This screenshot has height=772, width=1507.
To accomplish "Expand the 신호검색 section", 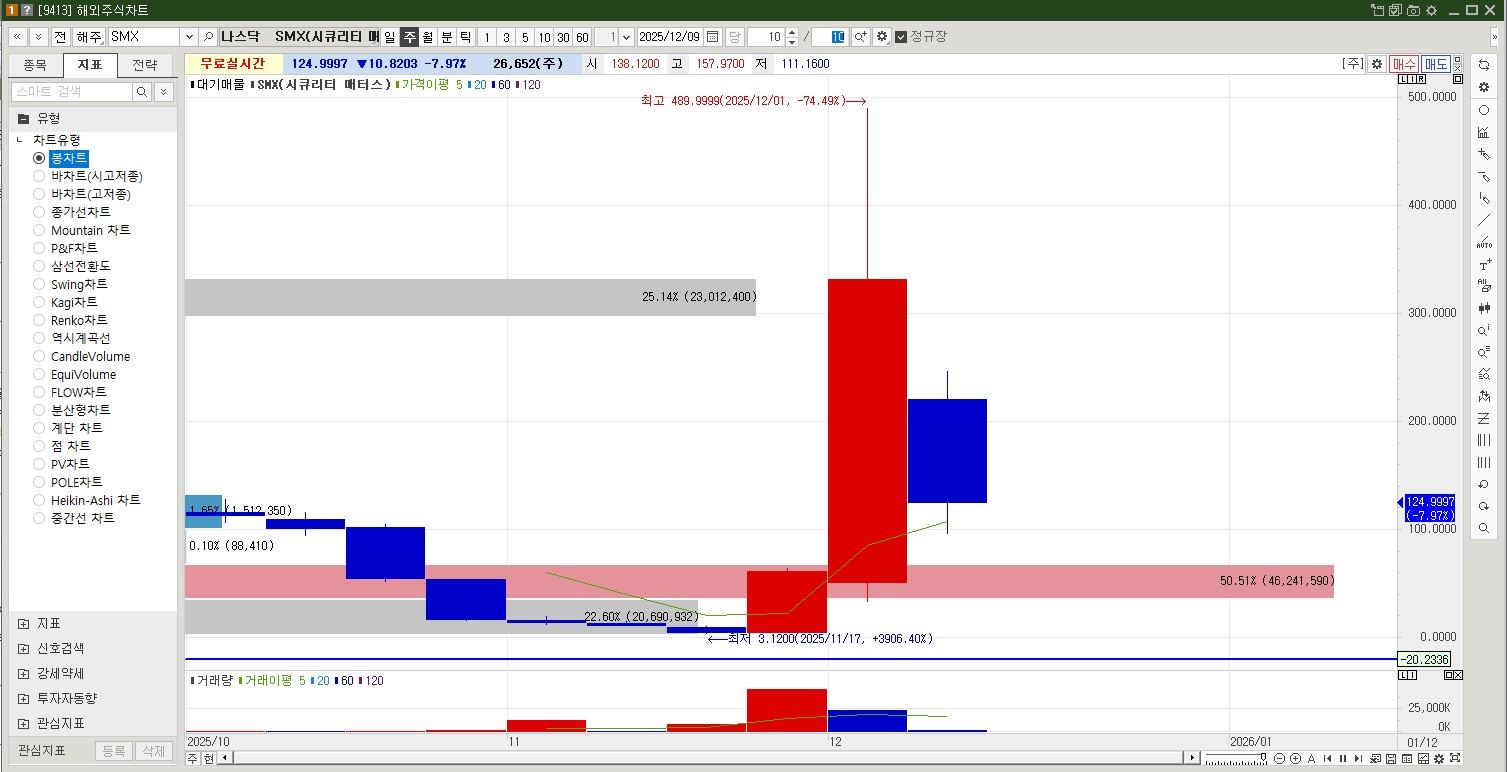I will coord(23,648).
